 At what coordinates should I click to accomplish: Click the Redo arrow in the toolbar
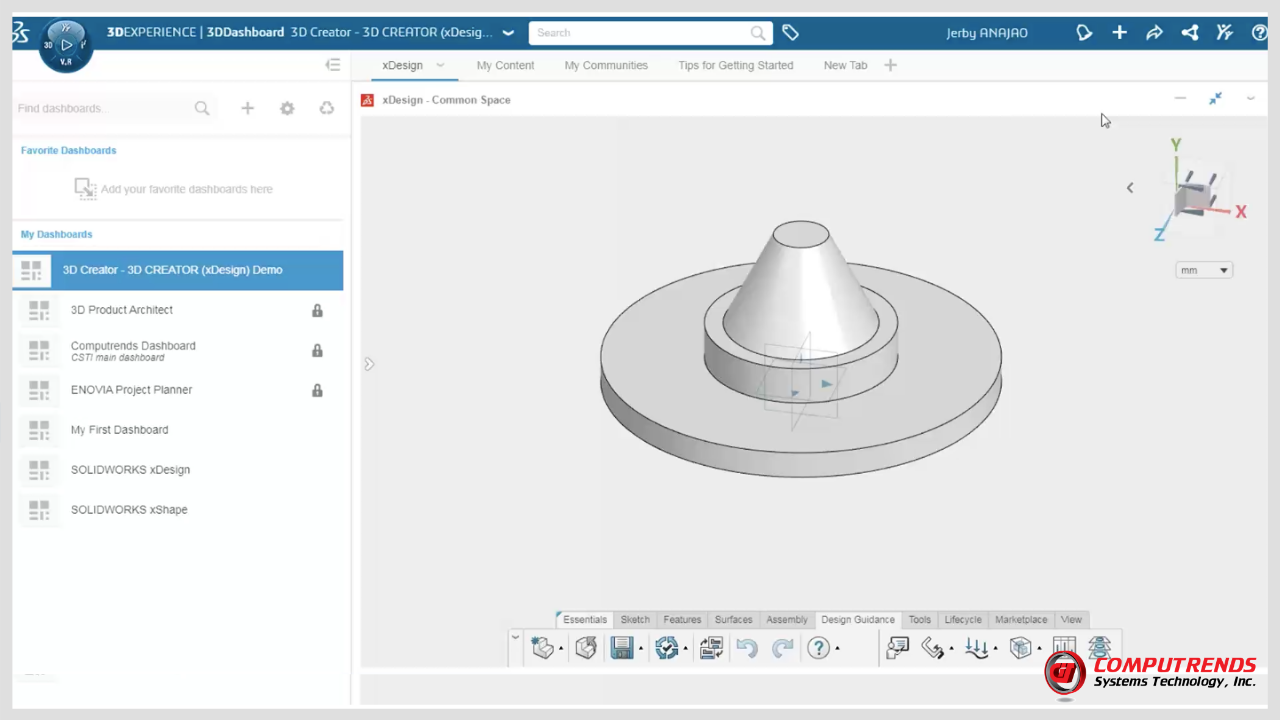(x=782, y=648)
